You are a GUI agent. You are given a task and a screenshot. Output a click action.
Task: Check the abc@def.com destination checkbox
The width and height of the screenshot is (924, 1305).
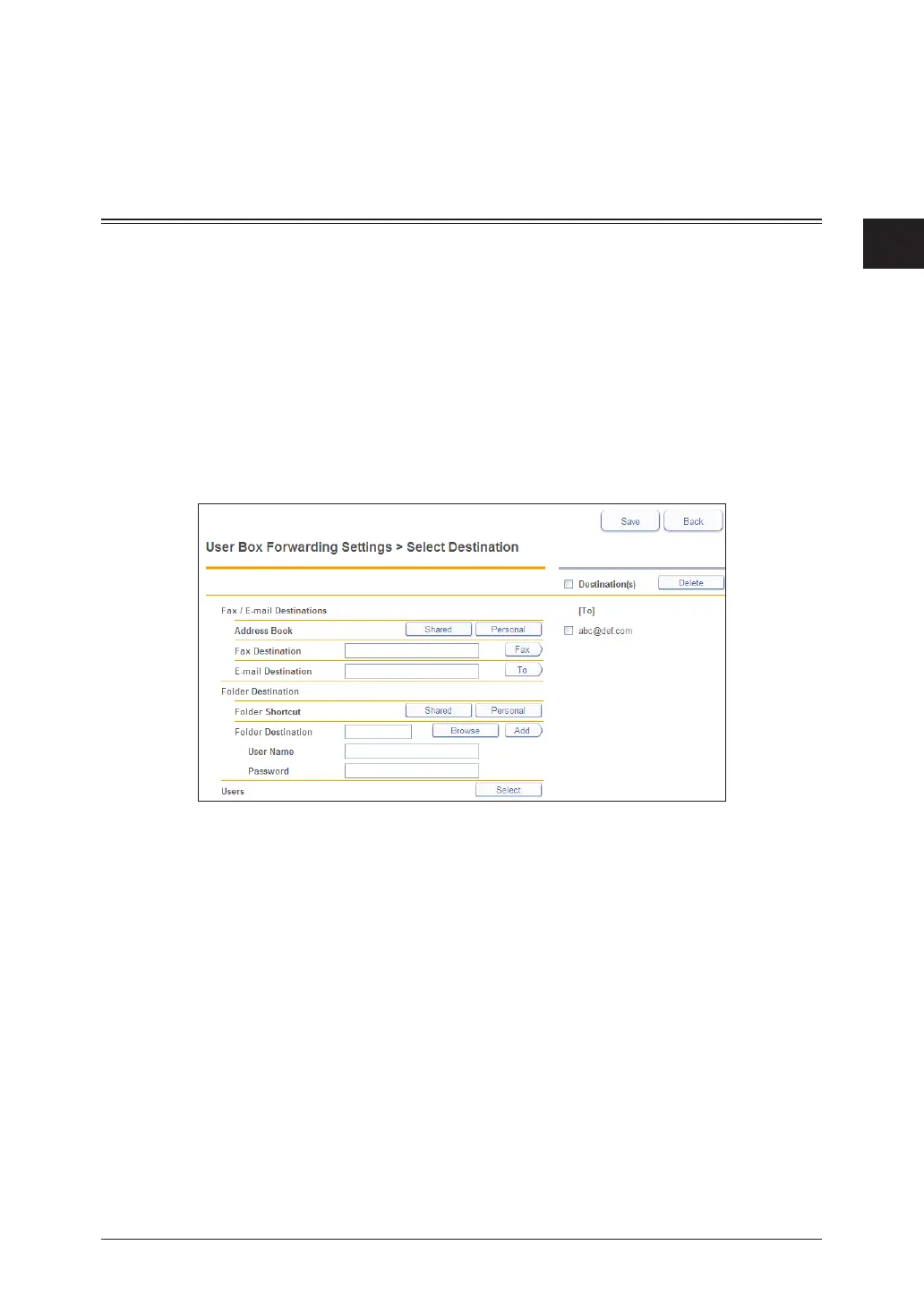[x=569, y=631]
